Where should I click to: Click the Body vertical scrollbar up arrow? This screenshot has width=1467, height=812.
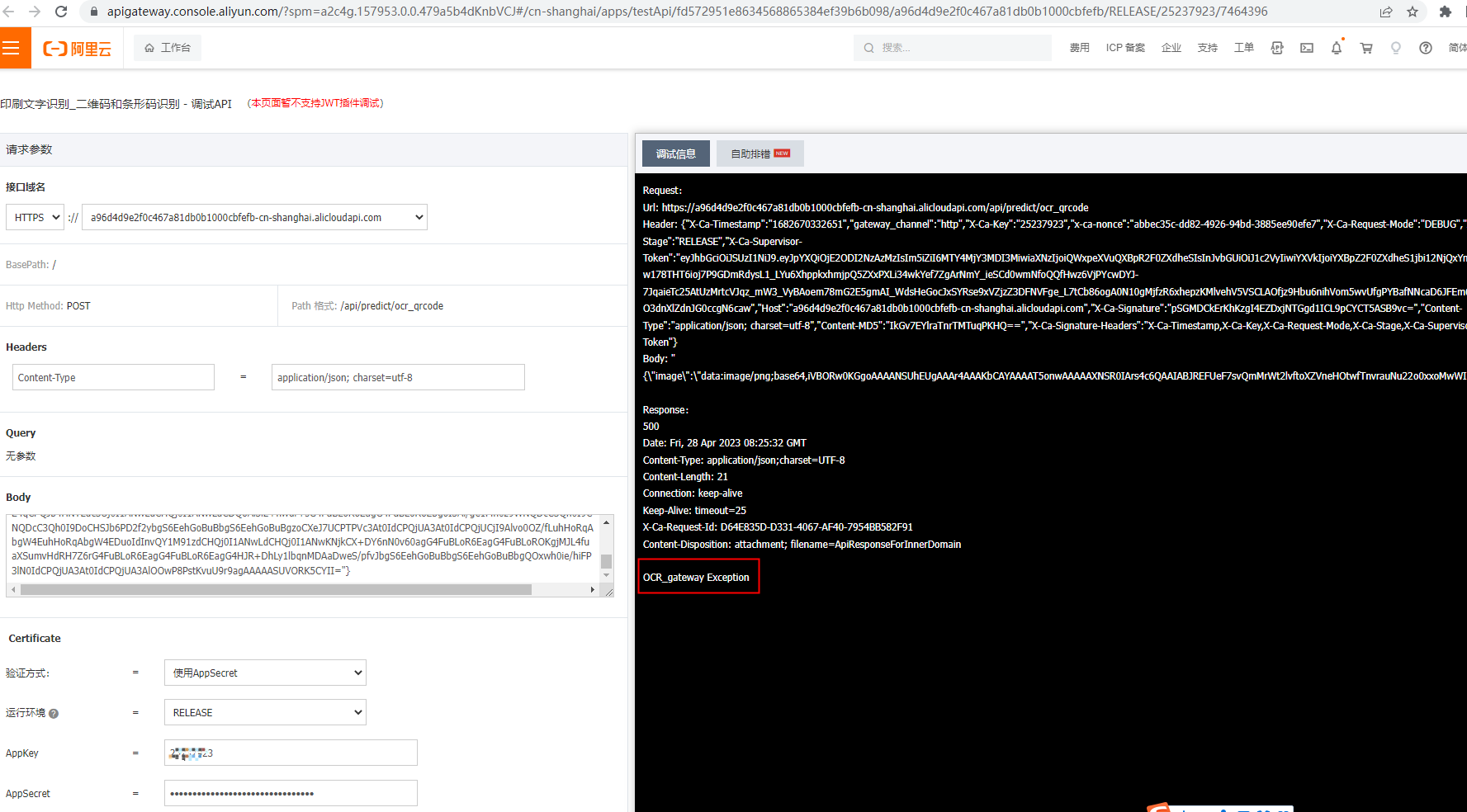pos(607,522)
